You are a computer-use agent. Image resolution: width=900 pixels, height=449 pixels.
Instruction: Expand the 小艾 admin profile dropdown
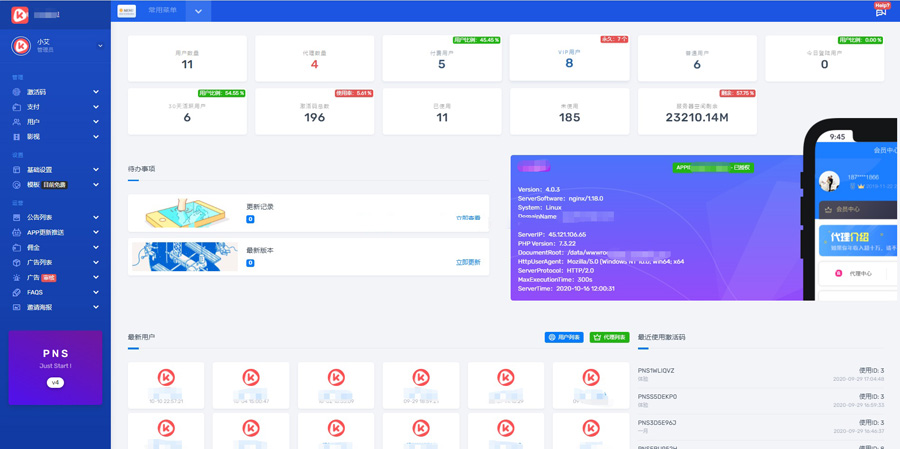click(100, 46)
